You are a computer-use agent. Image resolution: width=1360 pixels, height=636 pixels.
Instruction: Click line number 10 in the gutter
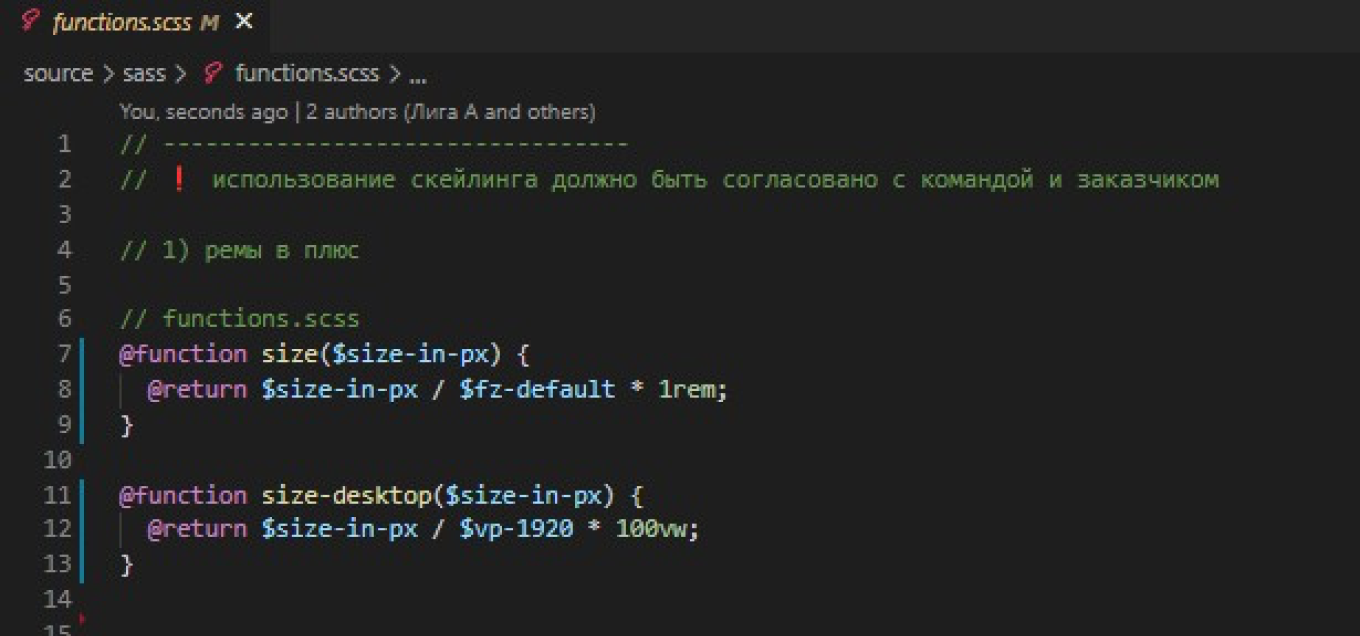coord(58,460)
